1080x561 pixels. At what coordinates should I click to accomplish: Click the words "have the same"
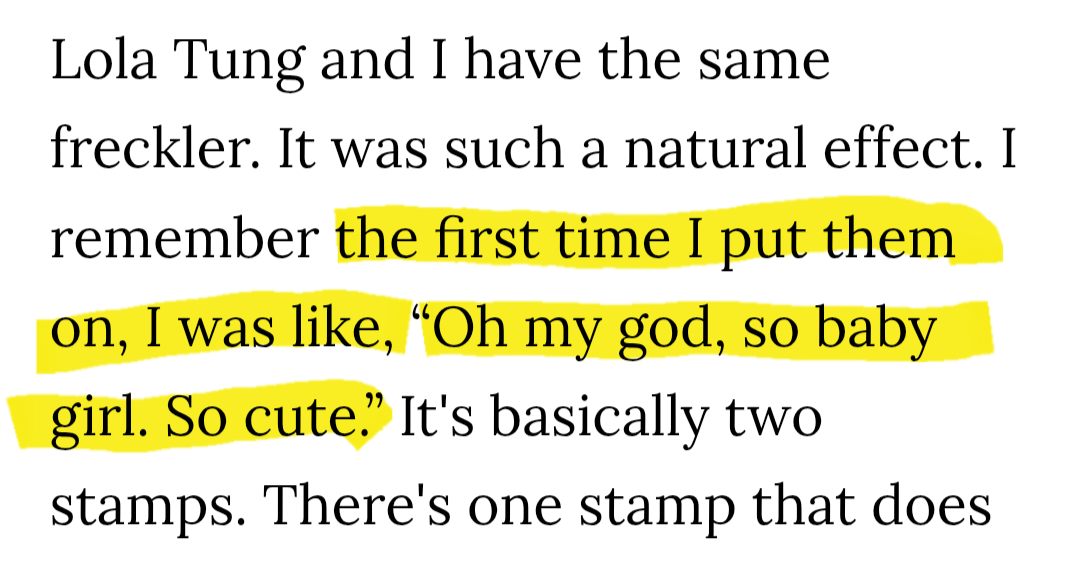[x=647, y=59]
